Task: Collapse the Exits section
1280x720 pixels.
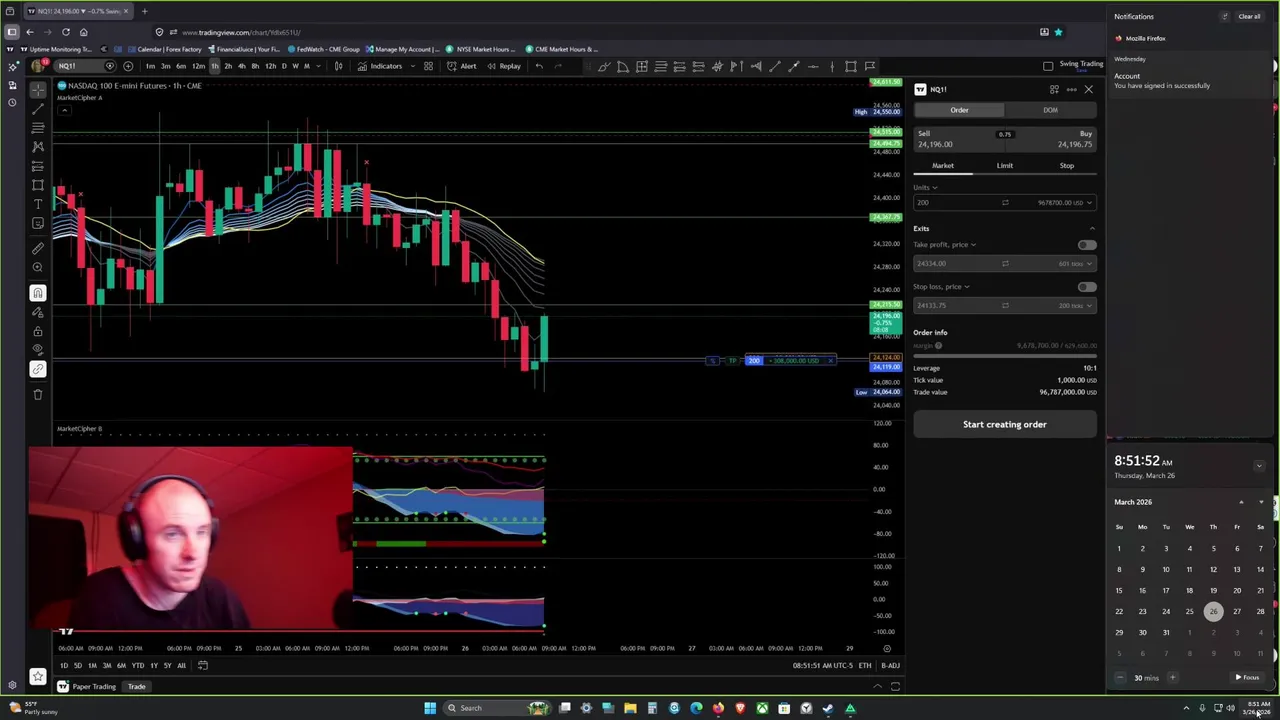Action: (1092, 229)
